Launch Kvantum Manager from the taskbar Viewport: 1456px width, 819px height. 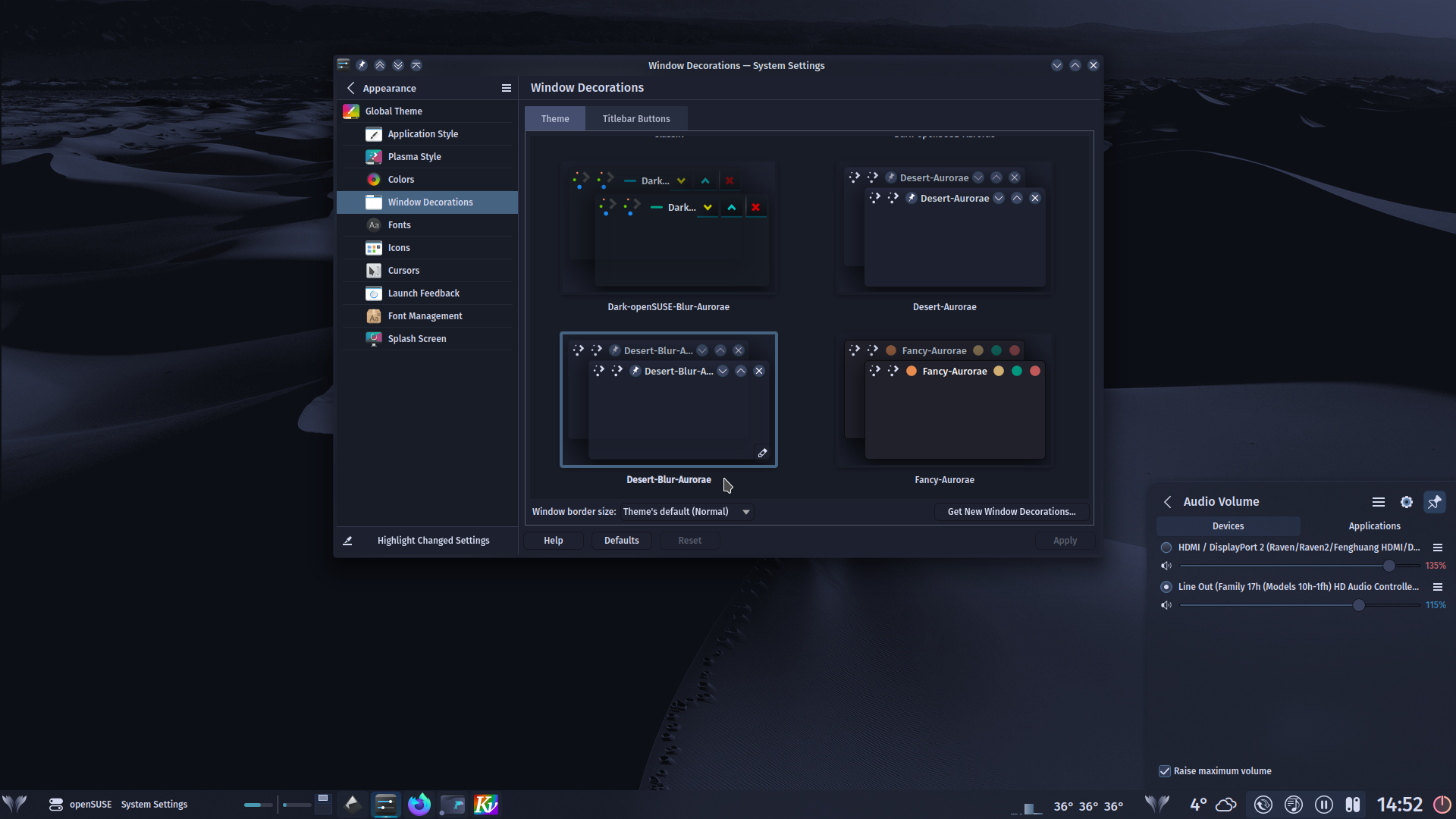(x=486, y=804)
